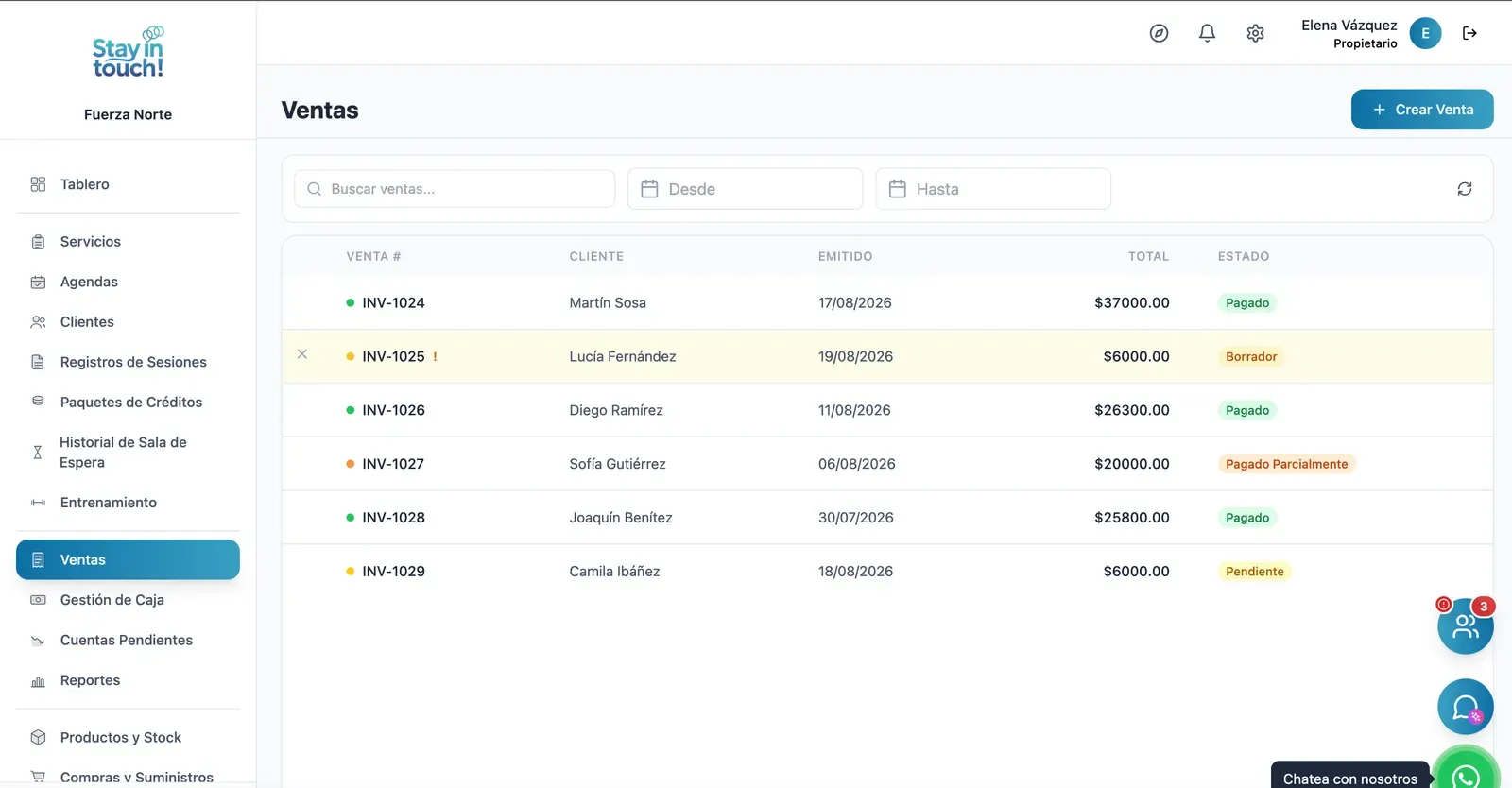
Task: Go to Servicios in the sidebar
Action: point(128,242)
